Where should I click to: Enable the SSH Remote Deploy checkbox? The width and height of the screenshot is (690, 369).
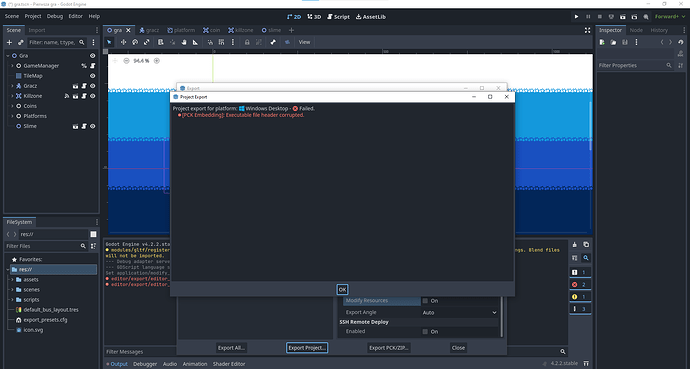click(425, 332)
